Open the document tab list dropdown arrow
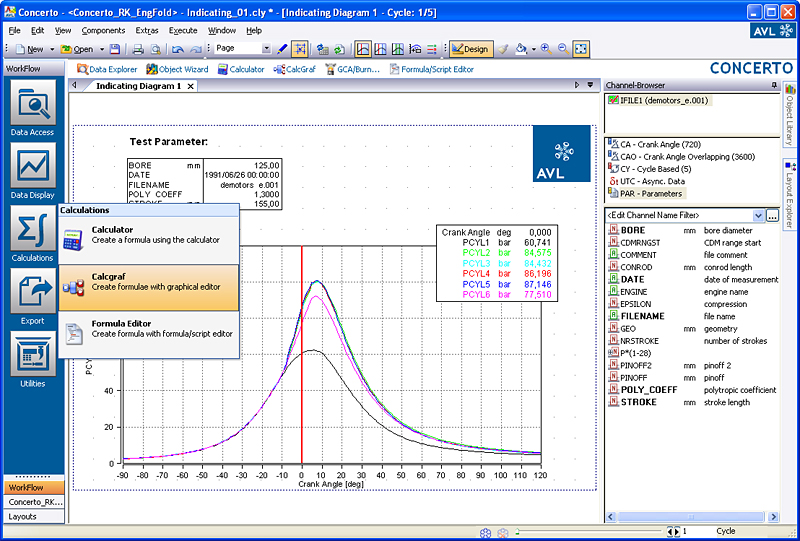The image size is (800, 541). [590, 85]
